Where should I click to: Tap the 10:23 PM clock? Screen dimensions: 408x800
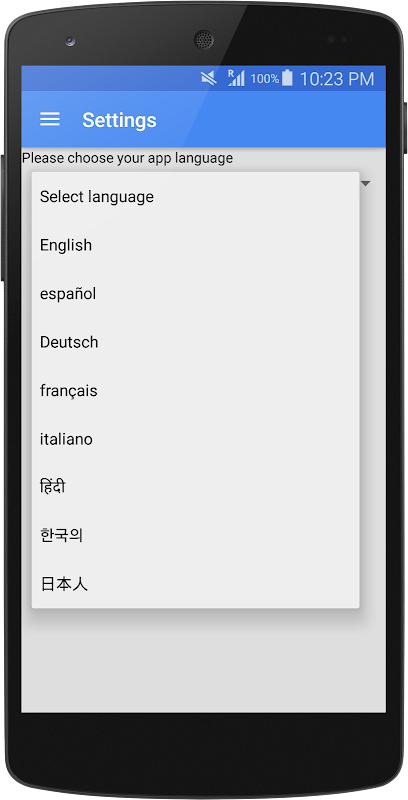(x=337, y=79)
